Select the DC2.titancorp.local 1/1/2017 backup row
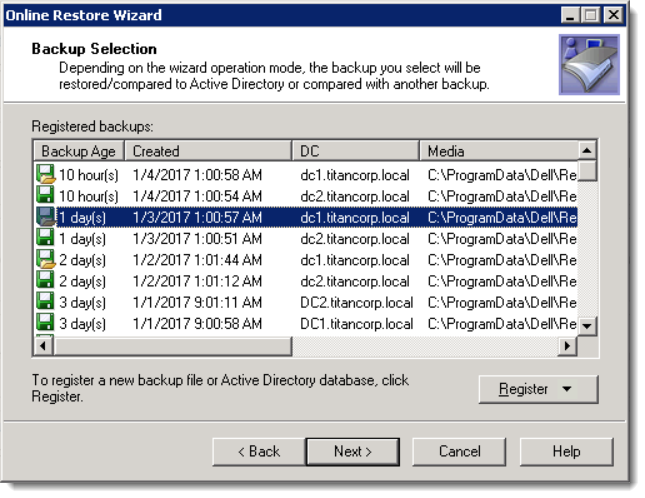 click(x=356, y=302)
